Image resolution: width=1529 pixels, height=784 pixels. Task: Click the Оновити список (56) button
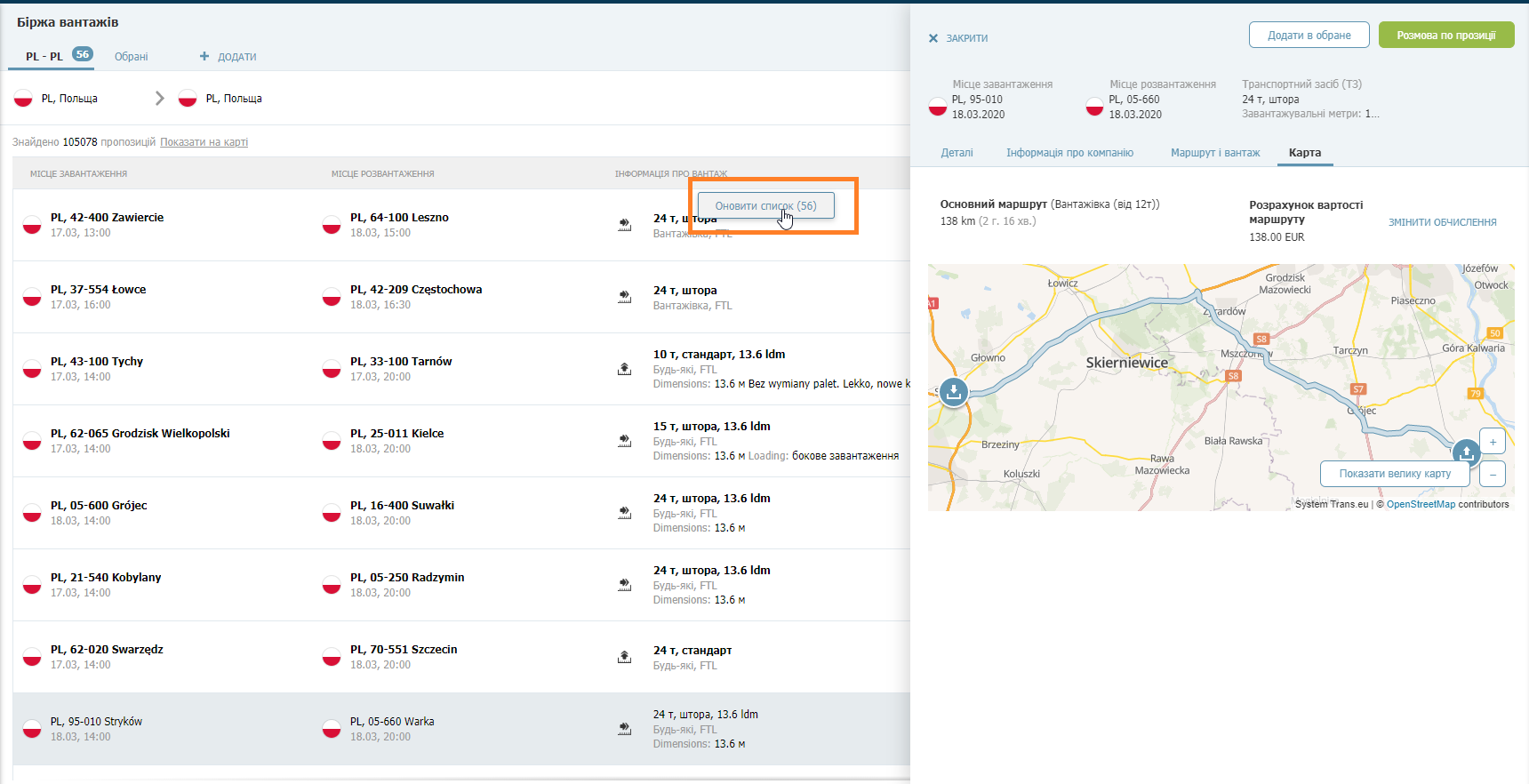(x=765, y=205)
